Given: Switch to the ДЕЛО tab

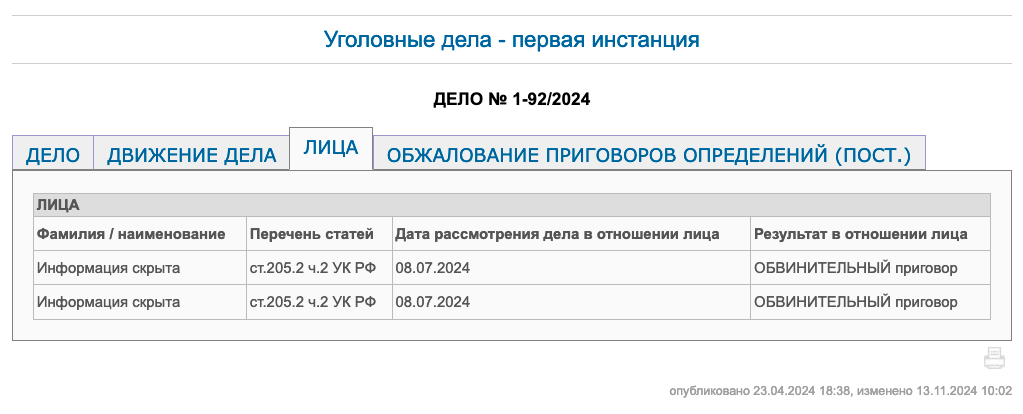Looking at the screenshot, I should coord(53,155).
